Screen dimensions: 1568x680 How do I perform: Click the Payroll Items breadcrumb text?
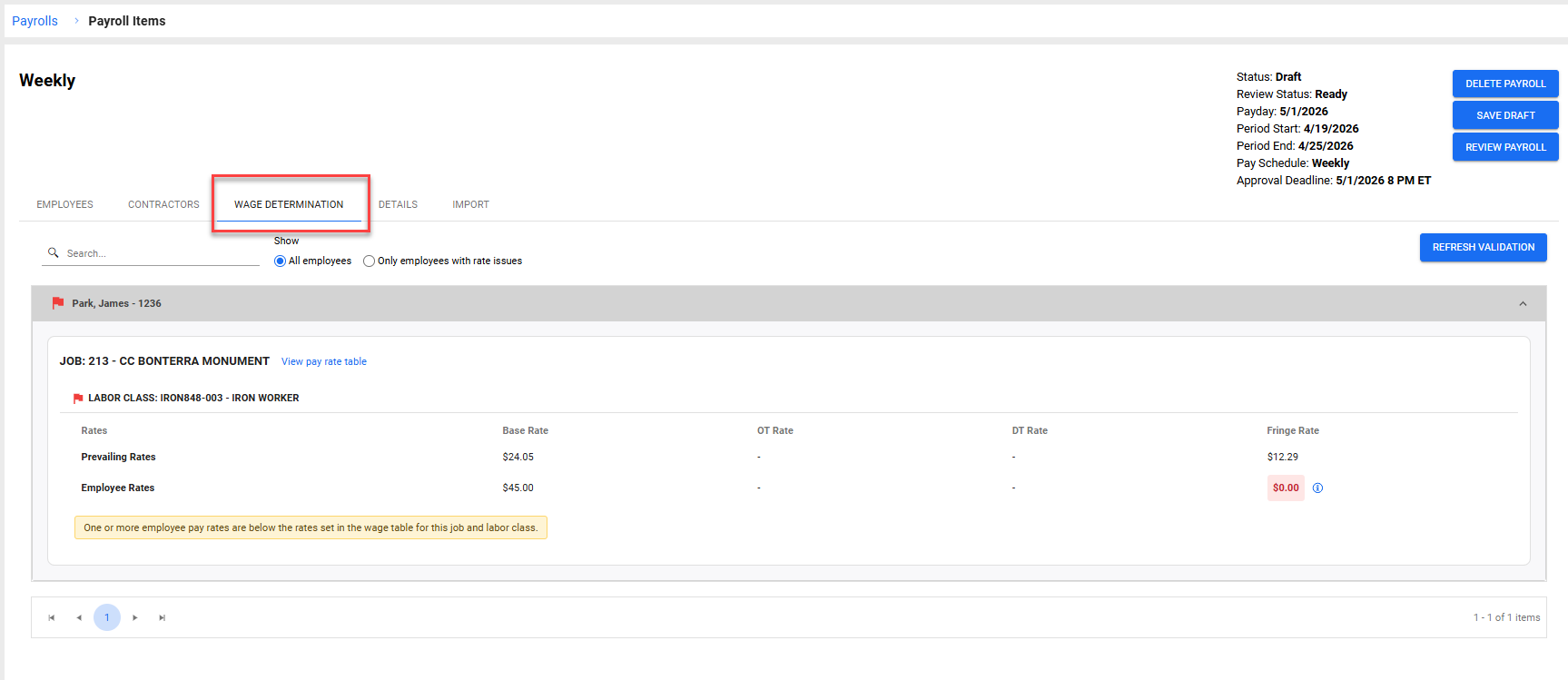pyautogui.click(x=127, y=21)
